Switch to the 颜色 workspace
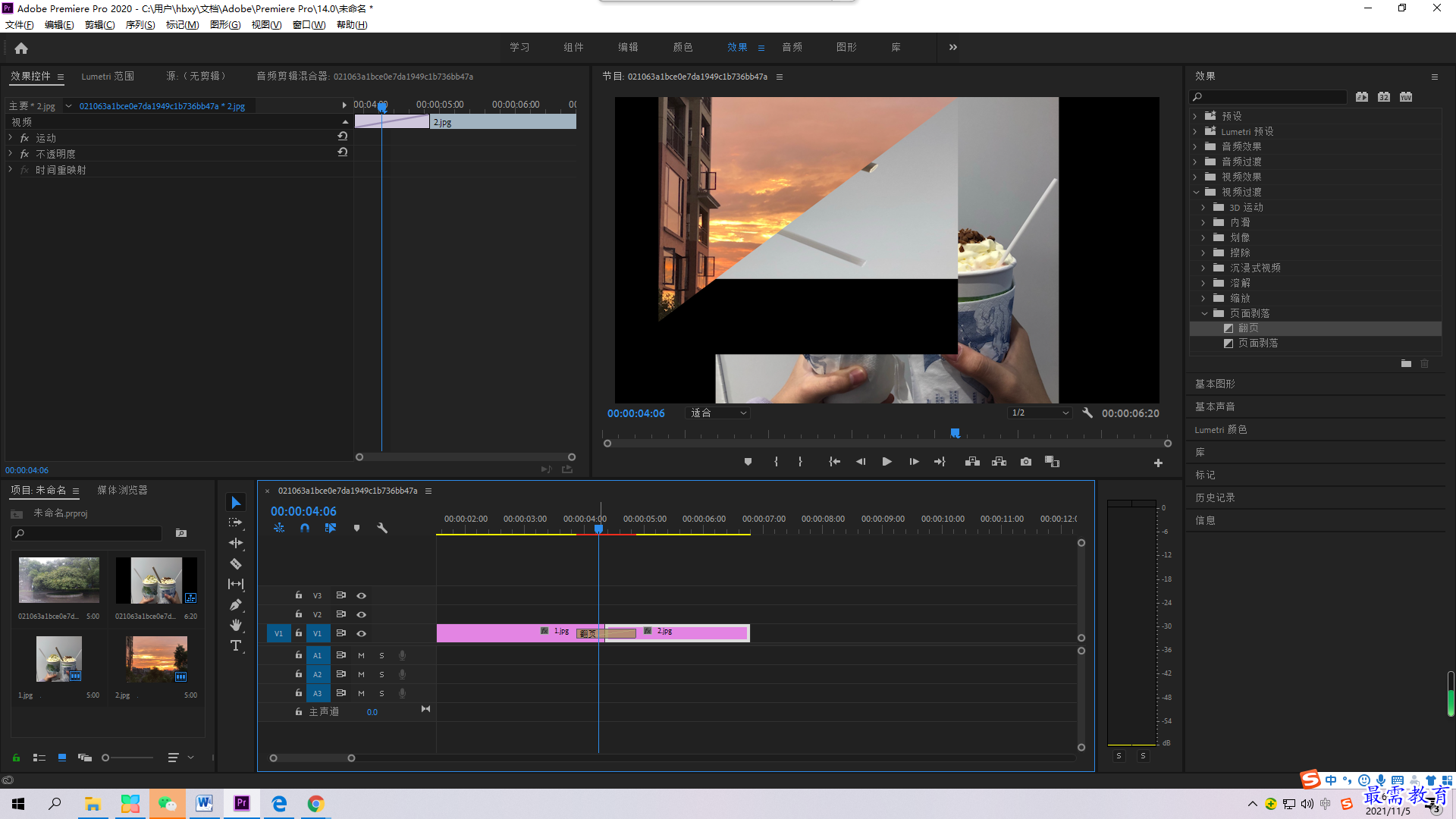 [x=682, y=47]
